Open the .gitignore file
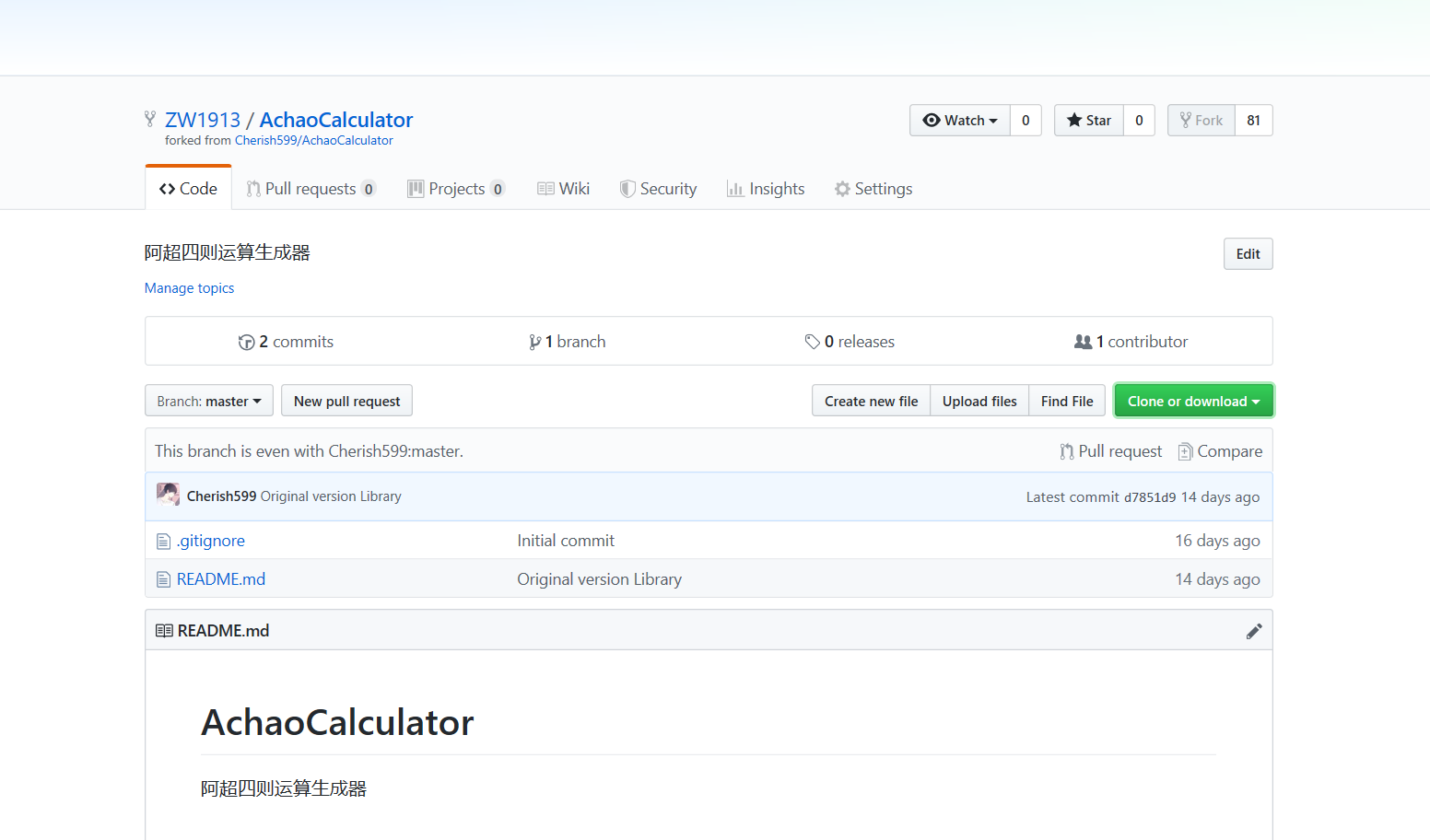This screenshot has height=840, width=1430. click(x=211, y=541)
